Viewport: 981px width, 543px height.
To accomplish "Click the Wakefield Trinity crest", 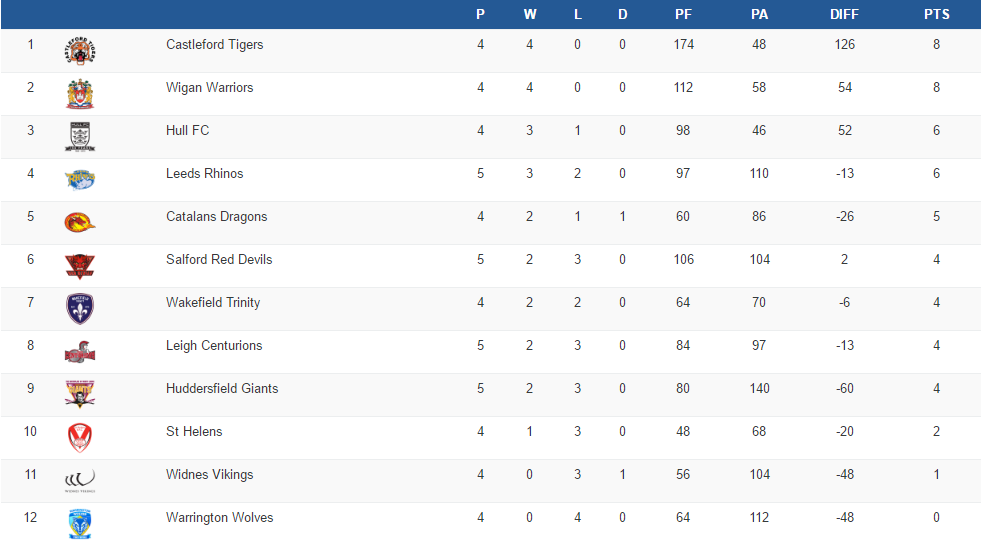I will point(80,309).
